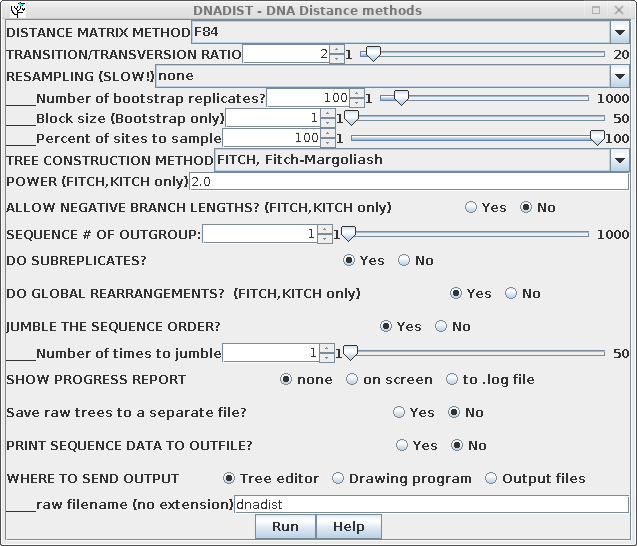Viewport: 637px width, 546px height.
Task: Open the Help button
Action: click(x=348, y=527)
